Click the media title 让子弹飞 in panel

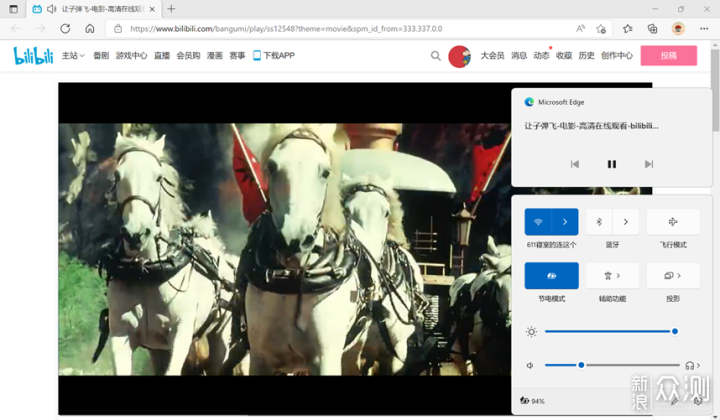pos(591,126)
